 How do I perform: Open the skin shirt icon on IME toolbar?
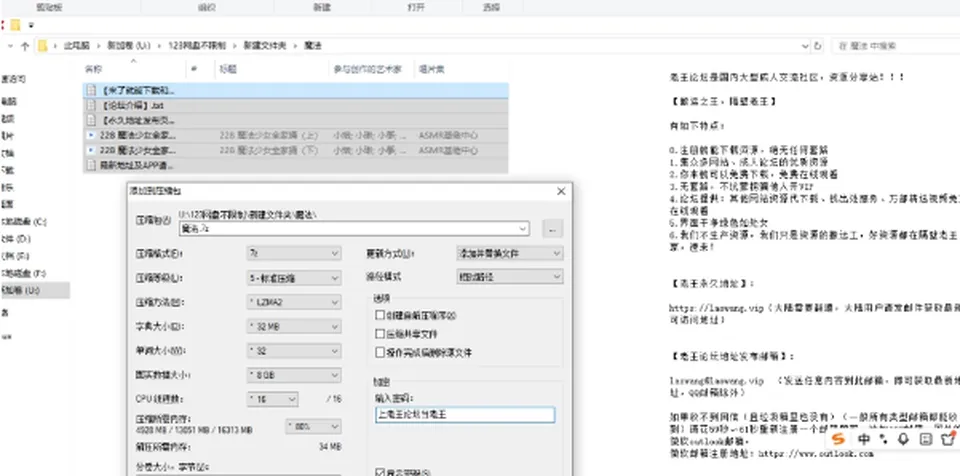(948, 439)
